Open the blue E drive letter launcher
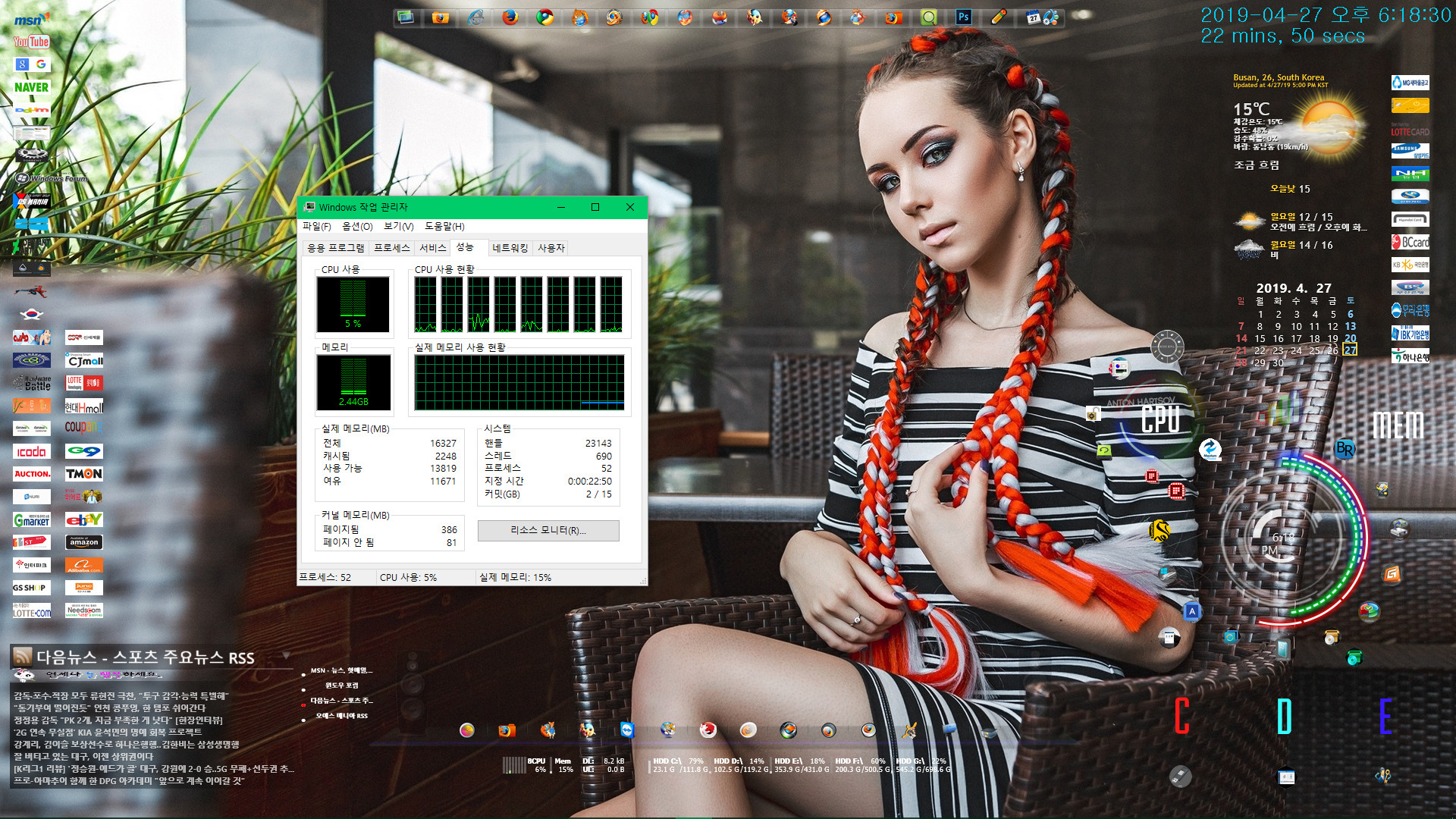Image resolution: width=1456 pixels, height=819 pixels. point(1385,716)
